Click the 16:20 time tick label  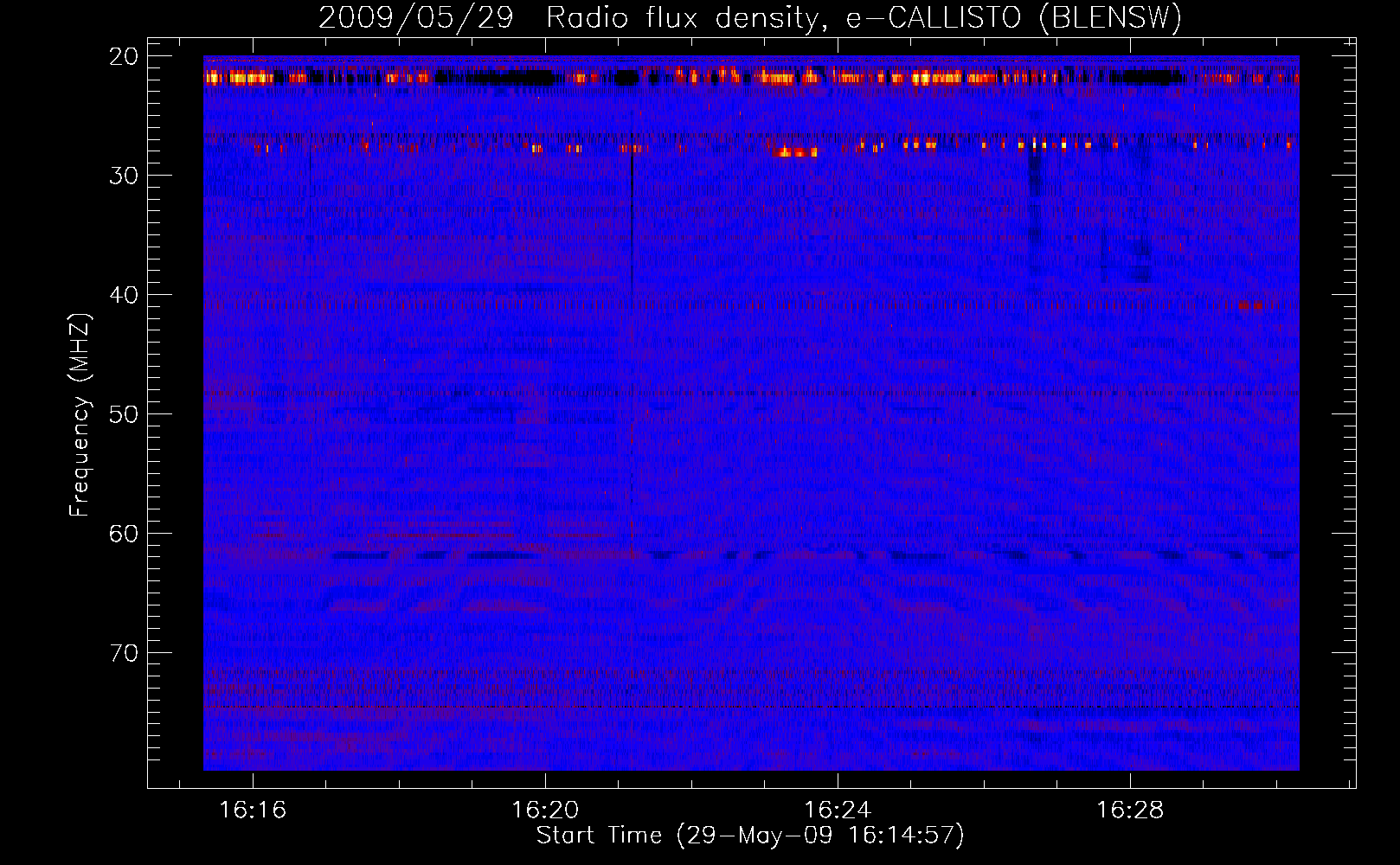click(545, 811)
